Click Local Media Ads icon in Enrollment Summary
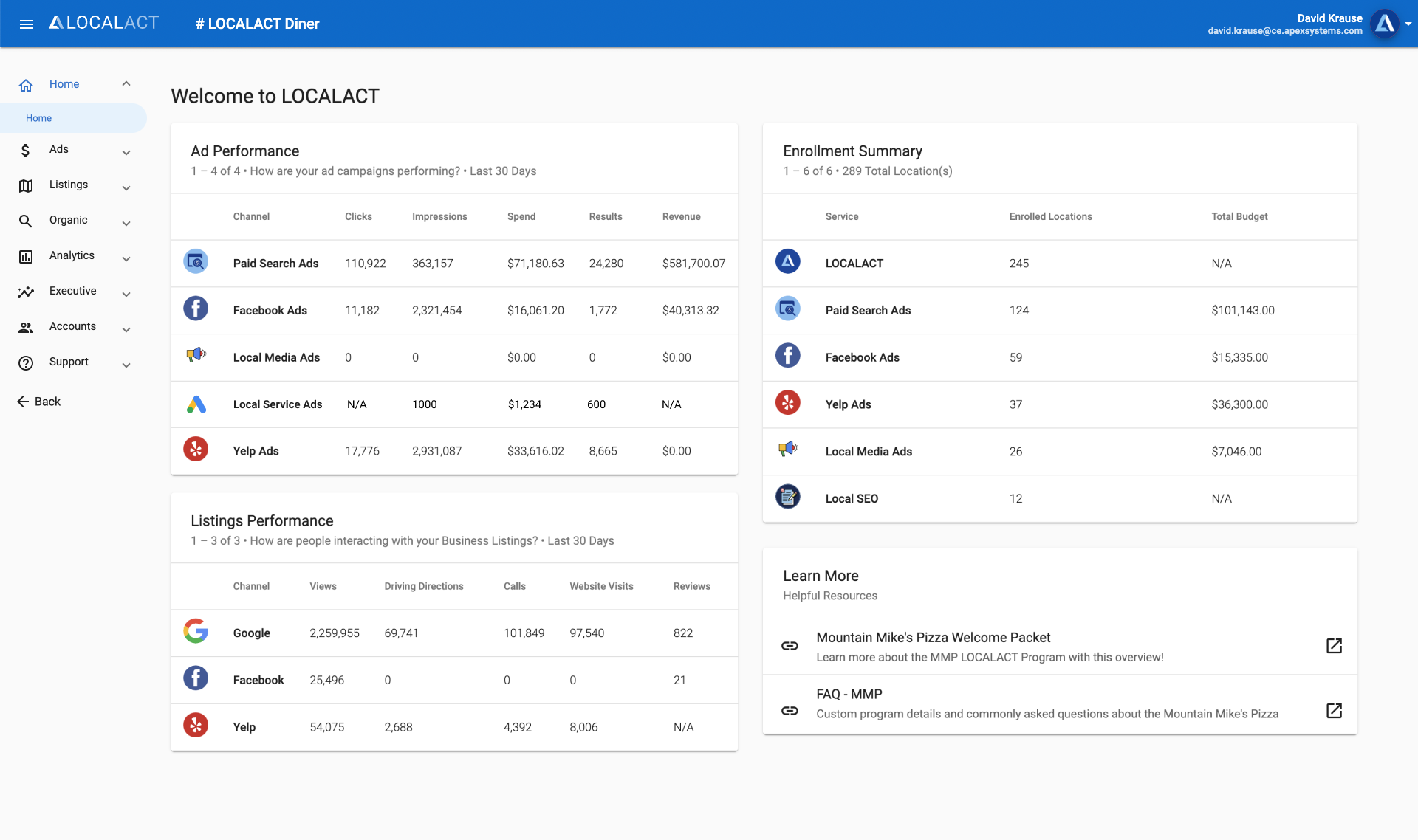 click(x=788, y=449)
